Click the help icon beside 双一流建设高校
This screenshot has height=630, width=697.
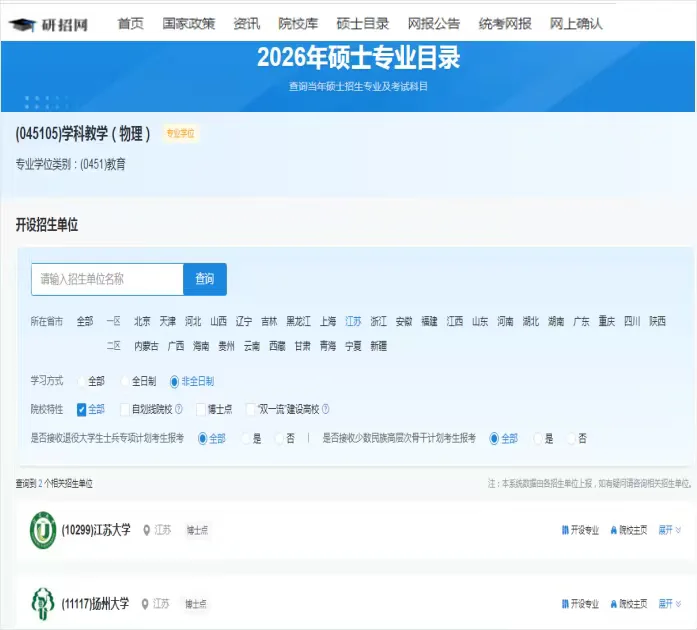click(x=325, y=409)
